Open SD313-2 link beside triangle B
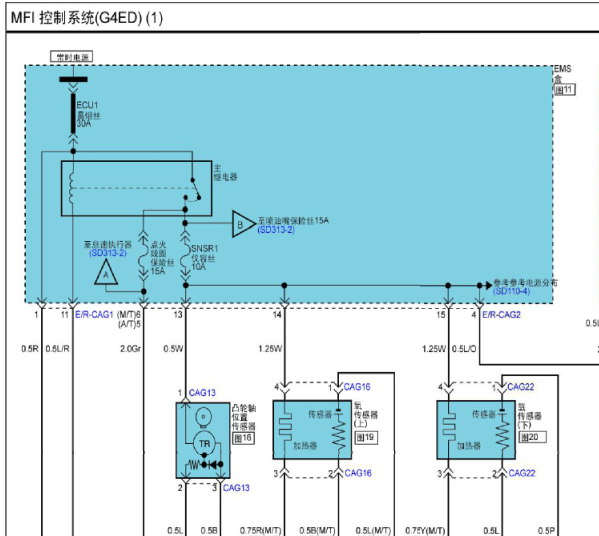This screenshot has height=536, width=599. coord(276,230)
